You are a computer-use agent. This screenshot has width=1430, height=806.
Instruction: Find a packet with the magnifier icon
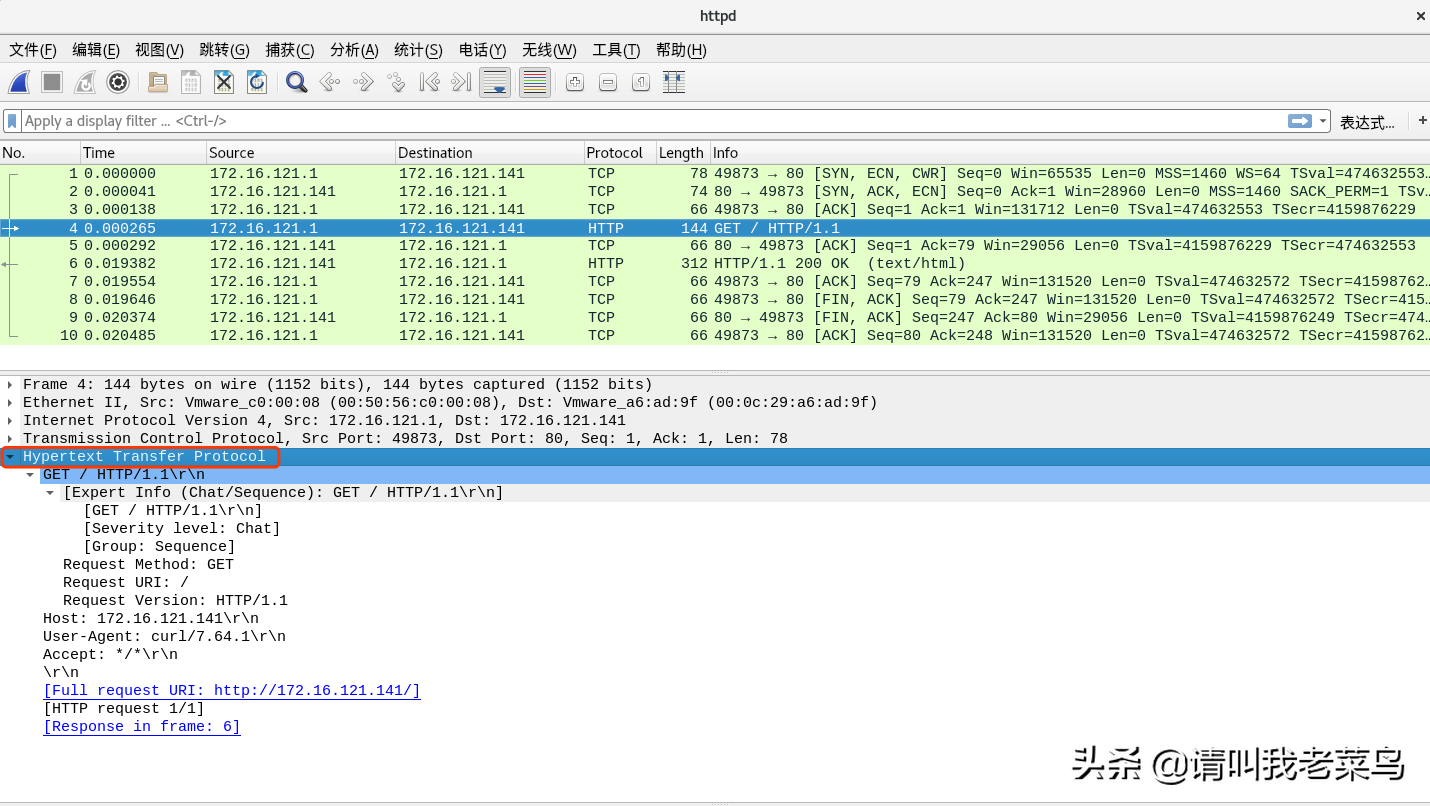pyautogui.click(x=296, y=82)
